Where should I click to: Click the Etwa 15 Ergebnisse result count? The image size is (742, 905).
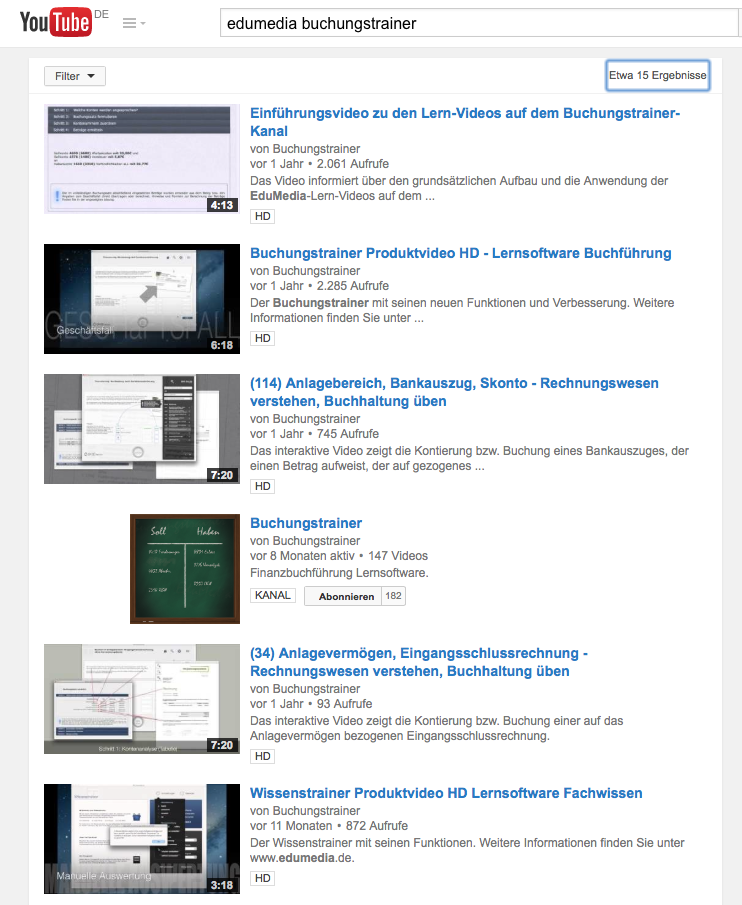tap(657, 75)
